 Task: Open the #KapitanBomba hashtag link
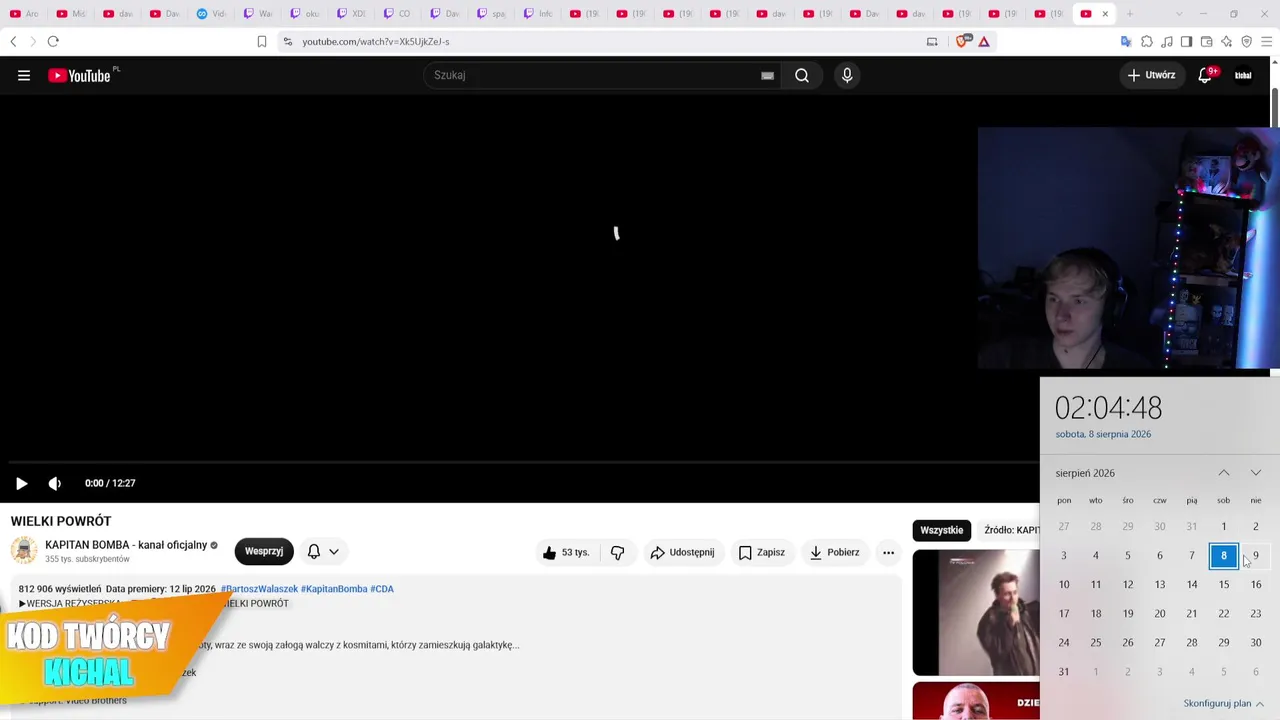(334, 589)
